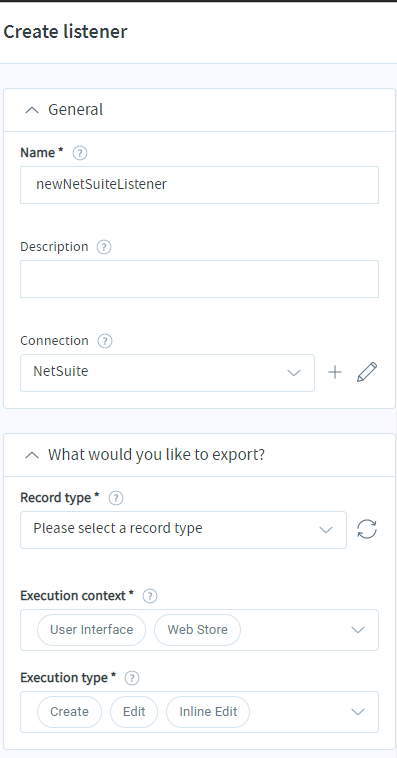Show help for Connection field

tap(104, 341)
